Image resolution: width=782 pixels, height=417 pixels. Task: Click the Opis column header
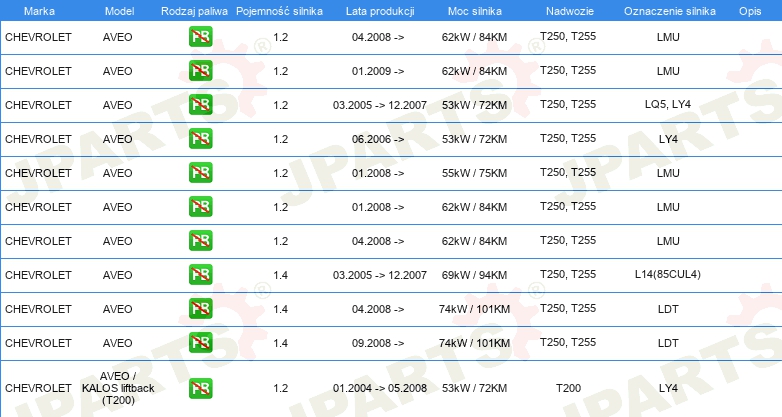click(750, 10)
